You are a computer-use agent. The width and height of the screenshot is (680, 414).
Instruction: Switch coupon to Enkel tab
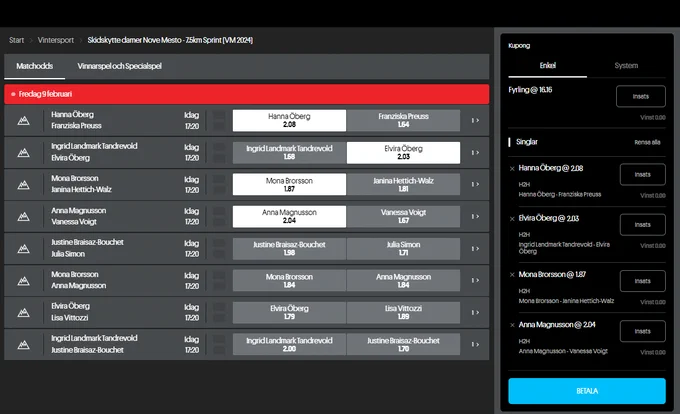click(x=547, y=65)
